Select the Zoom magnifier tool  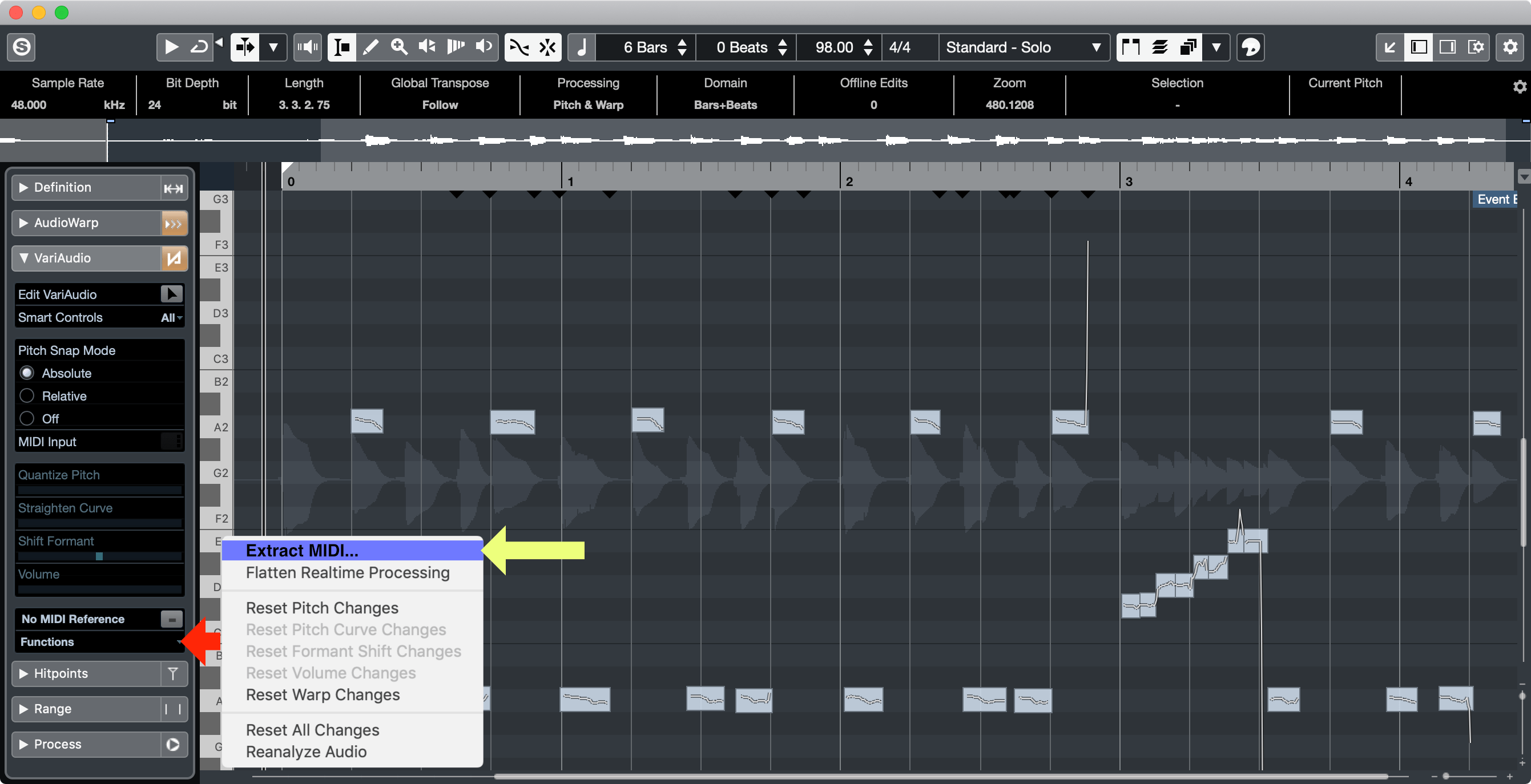399,47
